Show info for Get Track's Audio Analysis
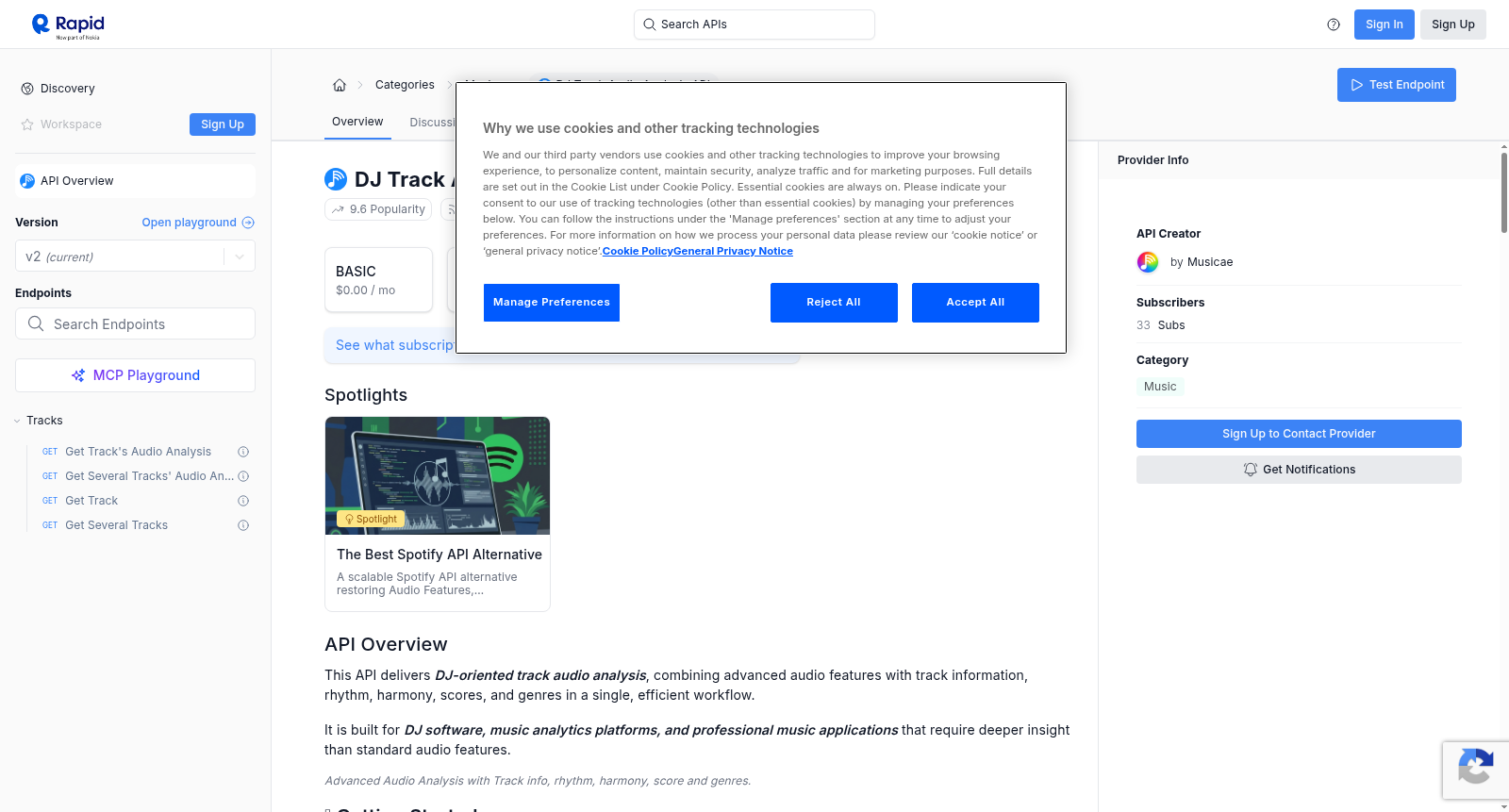 (x=243, y=452)
